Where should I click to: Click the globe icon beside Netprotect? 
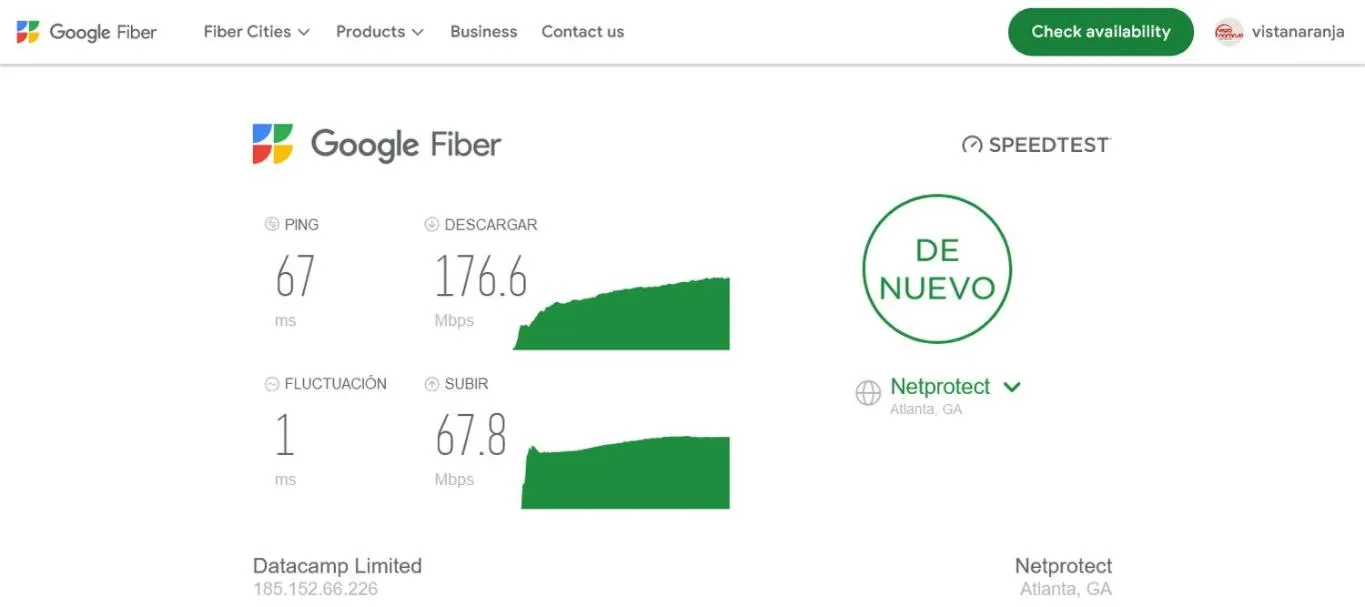(x=868, y=393)
